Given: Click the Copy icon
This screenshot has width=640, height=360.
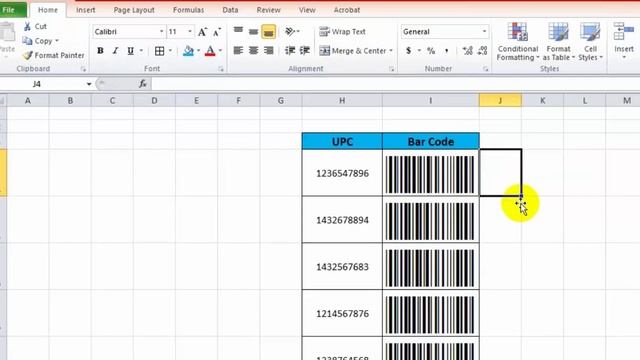Looking at the screenshot, I should (27, 41).
